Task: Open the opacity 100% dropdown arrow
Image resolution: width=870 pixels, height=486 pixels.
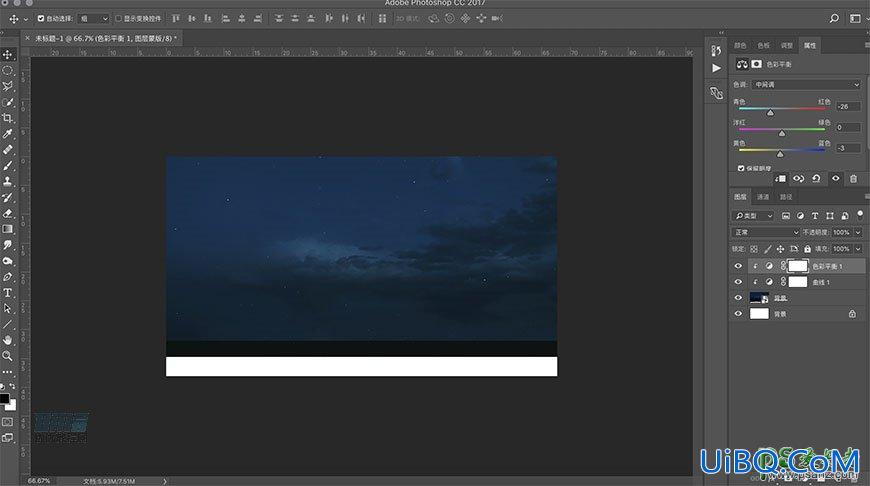Action: click(x=858, y=232)
